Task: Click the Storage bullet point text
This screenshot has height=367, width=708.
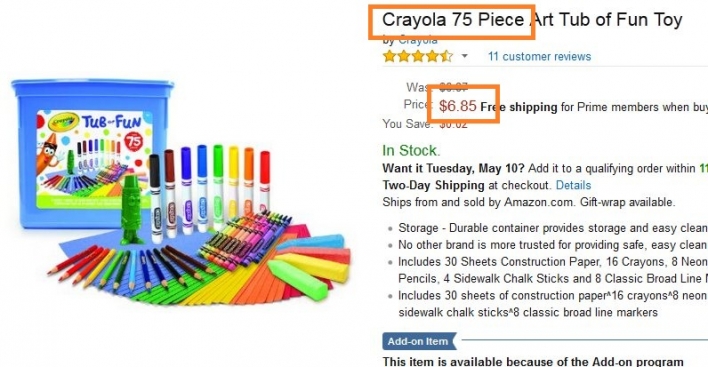Action: click(x=552, y=228)
